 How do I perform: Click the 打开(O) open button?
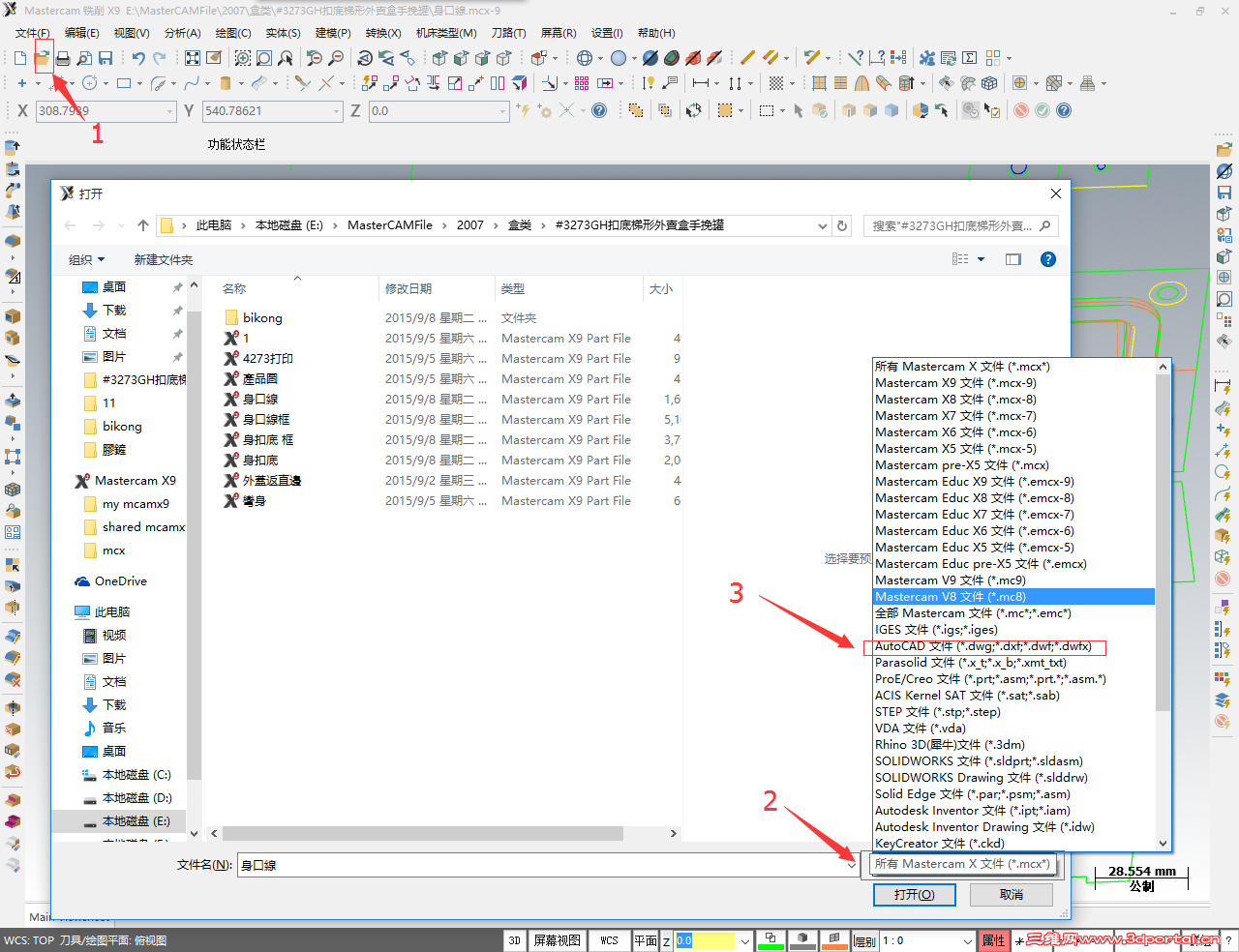pos(914,895)
